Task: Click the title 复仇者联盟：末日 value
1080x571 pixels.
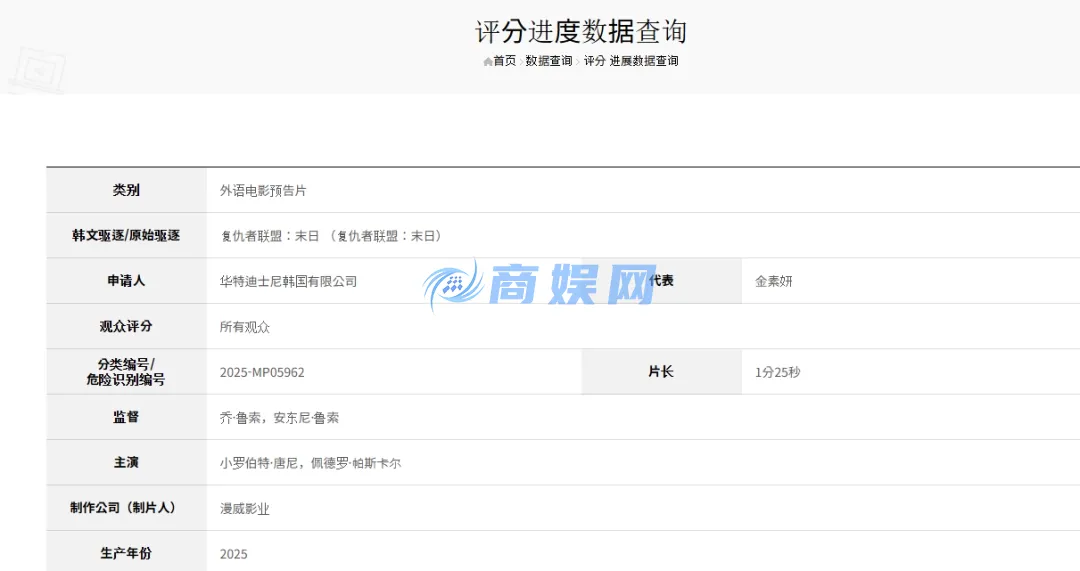Action: point(331,236)
